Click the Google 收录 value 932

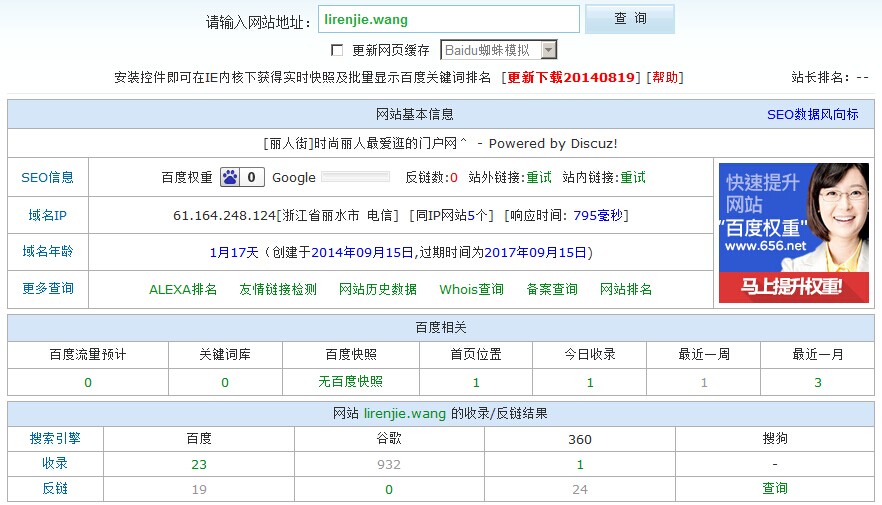pos(389,465)
